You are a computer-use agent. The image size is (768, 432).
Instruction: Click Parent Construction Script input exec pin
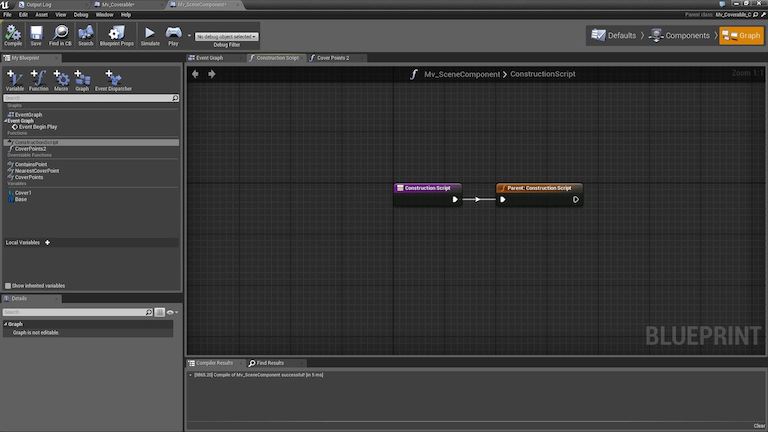[503, 200]
